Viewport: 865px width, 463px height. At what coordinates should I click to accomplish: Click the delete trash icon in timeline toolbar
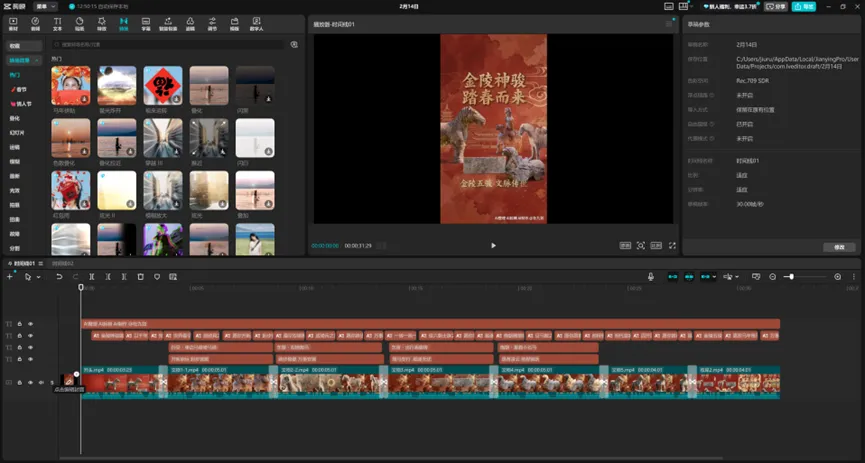point(141,276)
